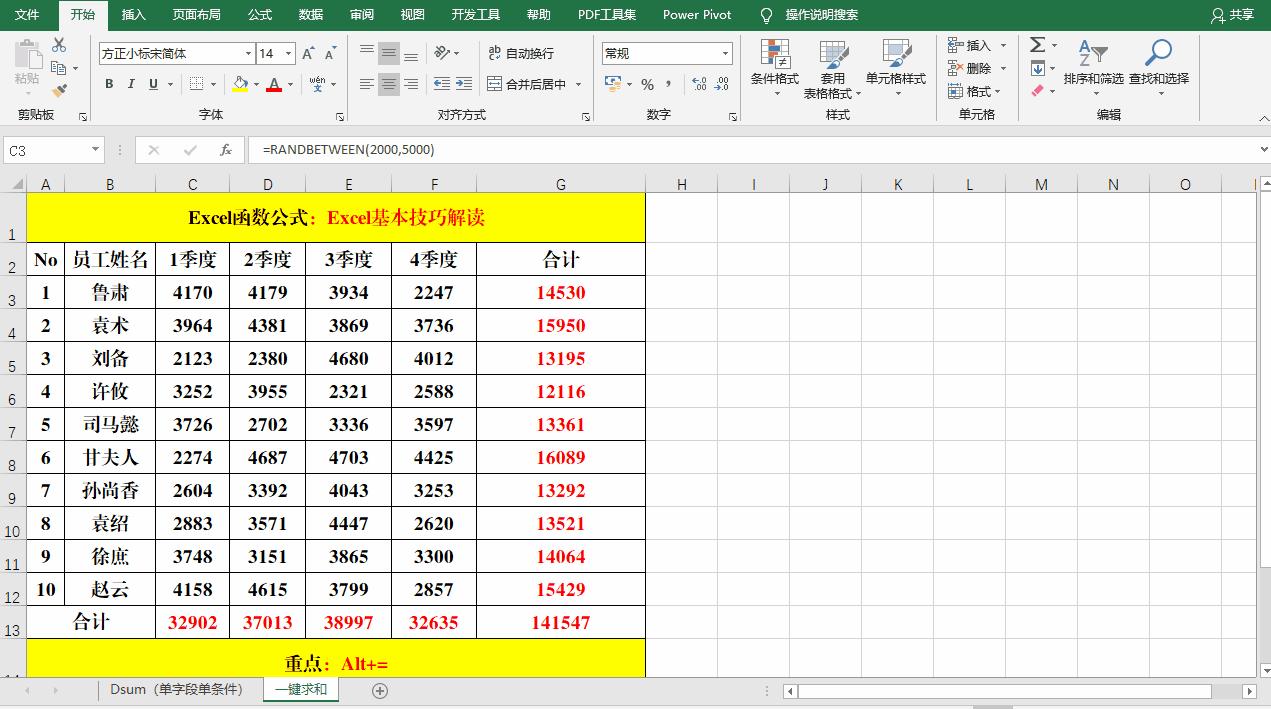1271x709 pixels.
Task: Select the Format Painter icon
Action: (x=60, y=87)
